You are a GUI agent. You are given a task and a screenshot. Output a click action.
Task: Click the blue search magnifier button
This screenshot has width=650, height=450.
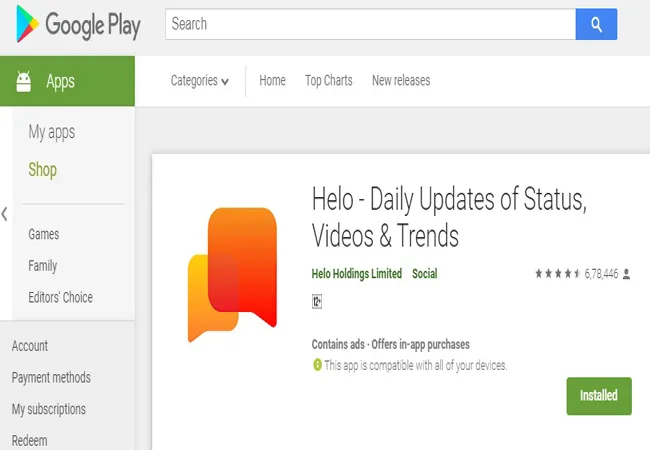596,24
